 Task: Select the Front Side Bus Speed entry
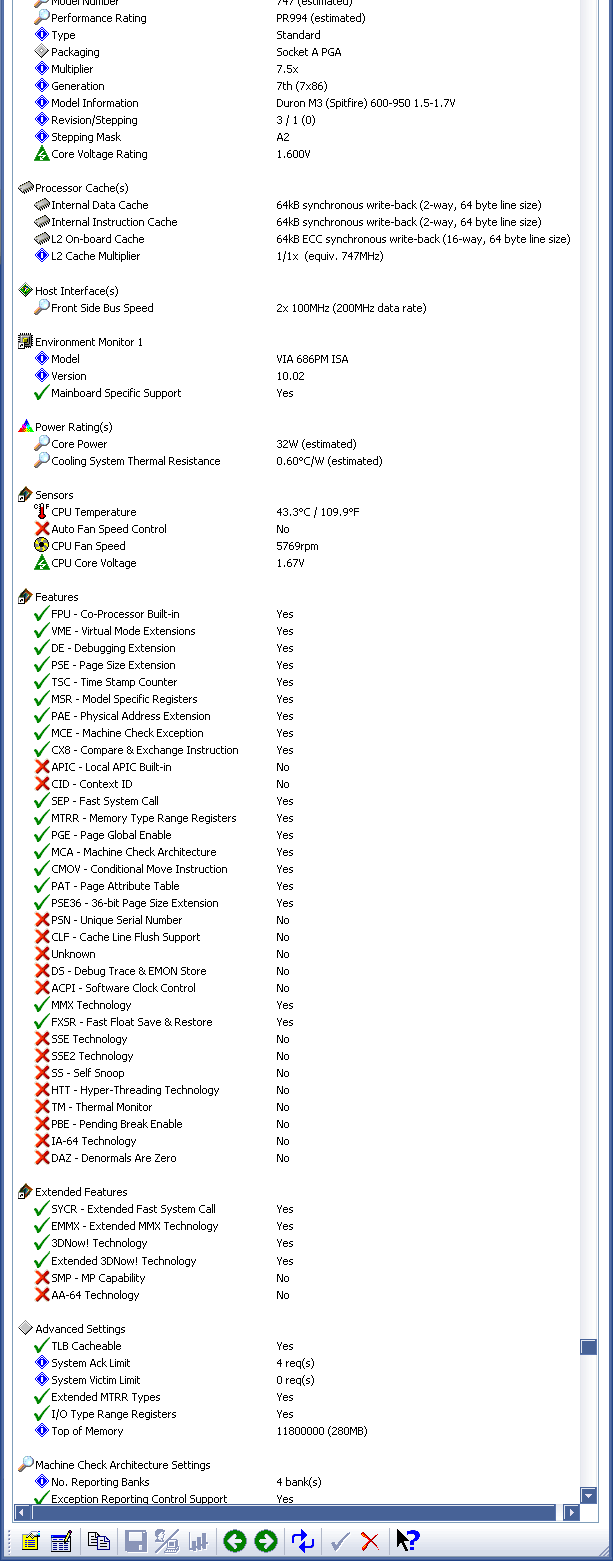point(102,308)
